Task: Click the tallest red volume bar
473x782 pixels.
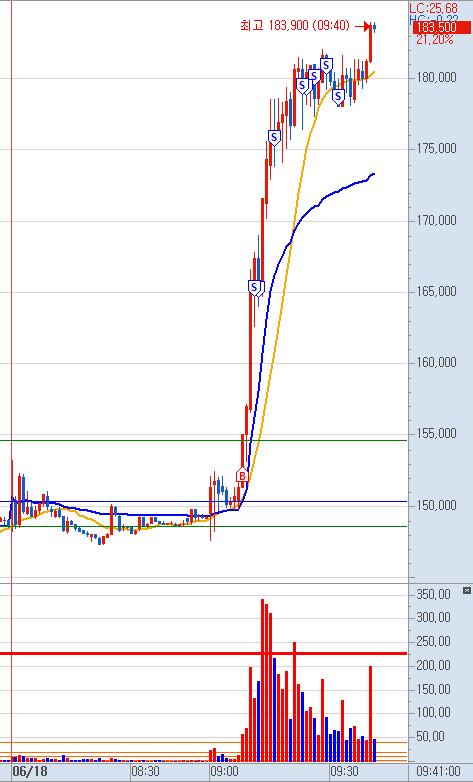Action: 262,680
